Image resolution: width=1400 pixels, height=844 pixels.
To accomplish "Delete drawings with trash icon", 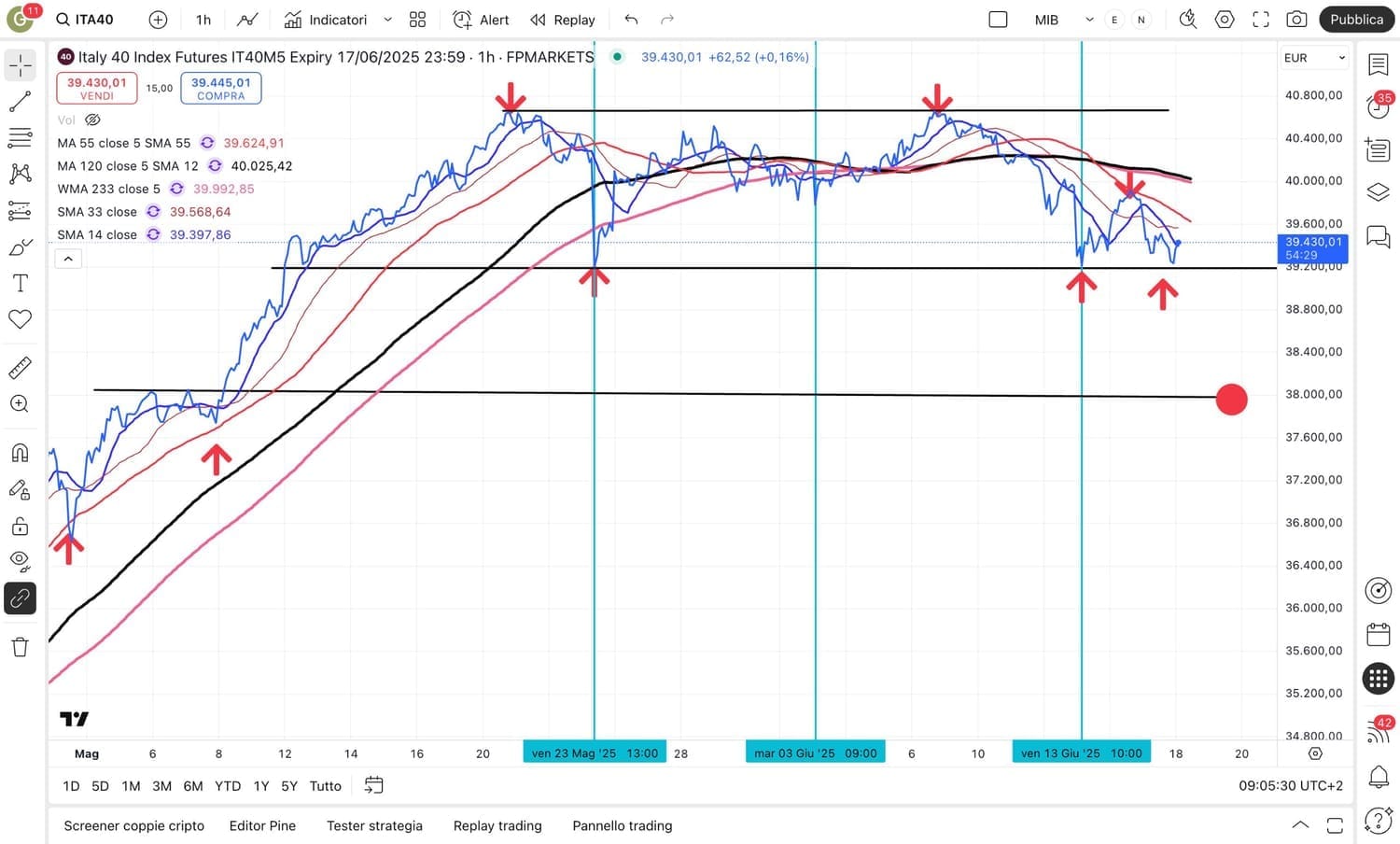I will pos(21,647).
